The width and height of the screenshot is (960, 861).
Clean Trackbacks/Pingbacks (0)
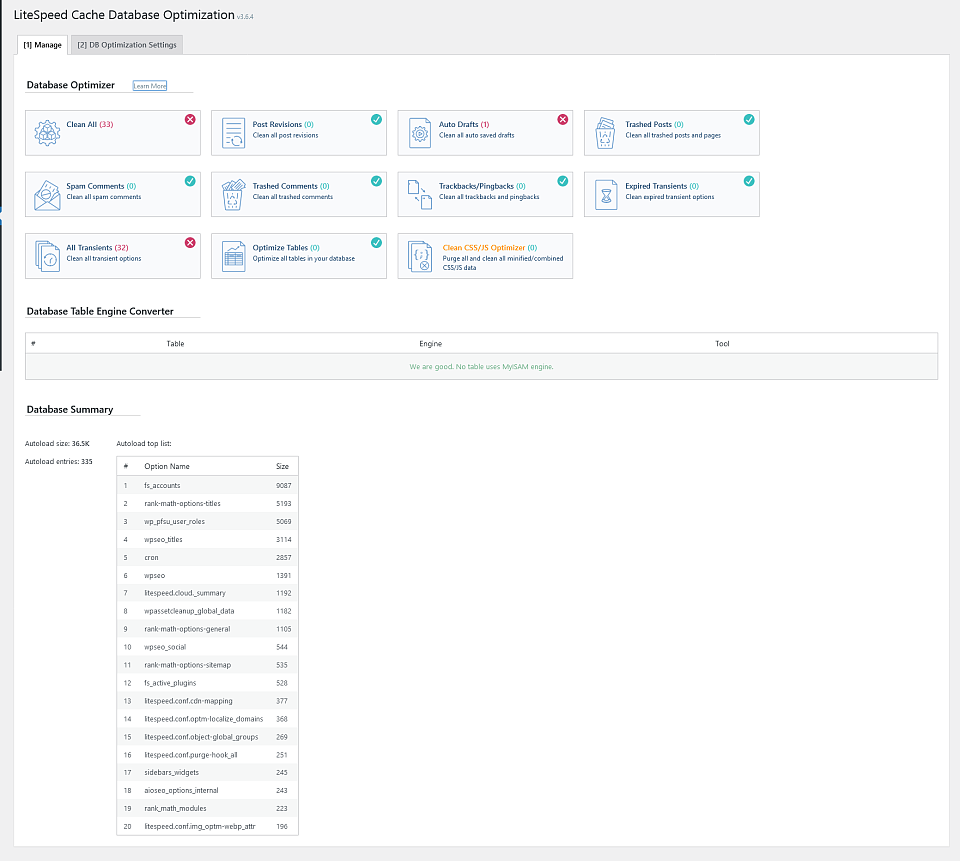pyautogui.click(x=485, y=194)
